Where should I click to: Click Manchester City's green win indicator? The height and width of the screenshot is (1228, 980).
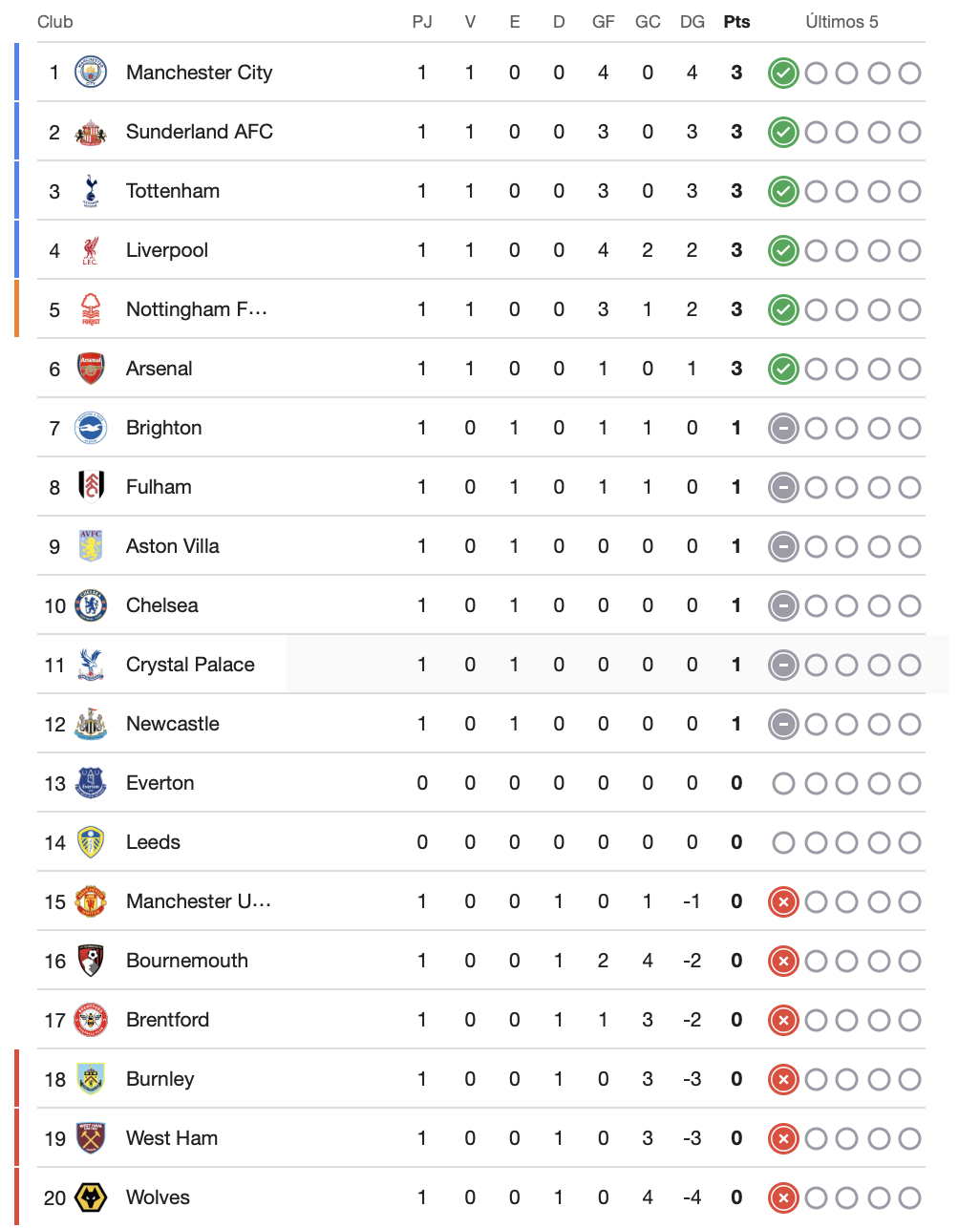point(783,73)
